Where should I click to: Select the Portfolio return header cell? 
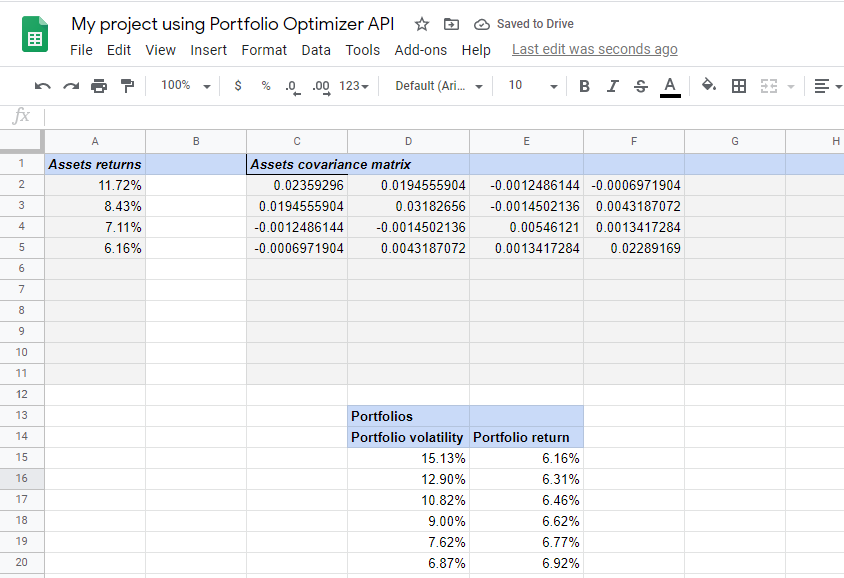(x=526, y=437)
